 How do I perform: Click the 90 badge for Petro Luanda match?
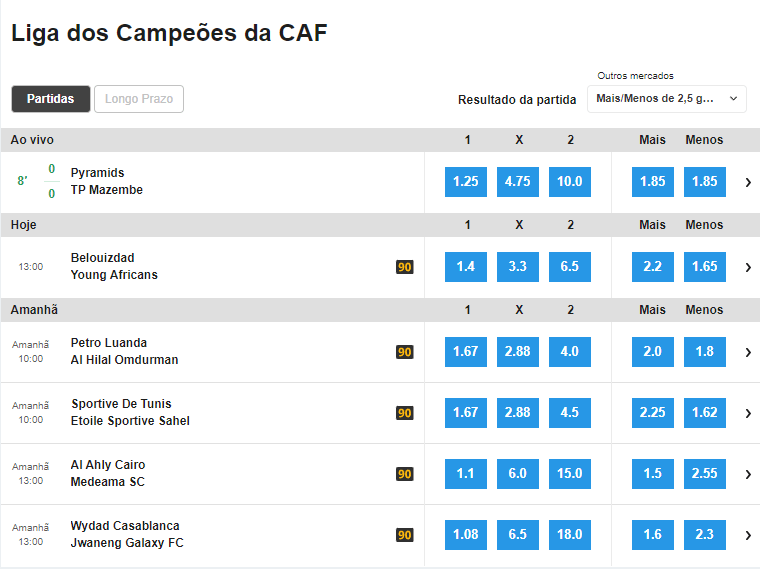click(405, 352)
